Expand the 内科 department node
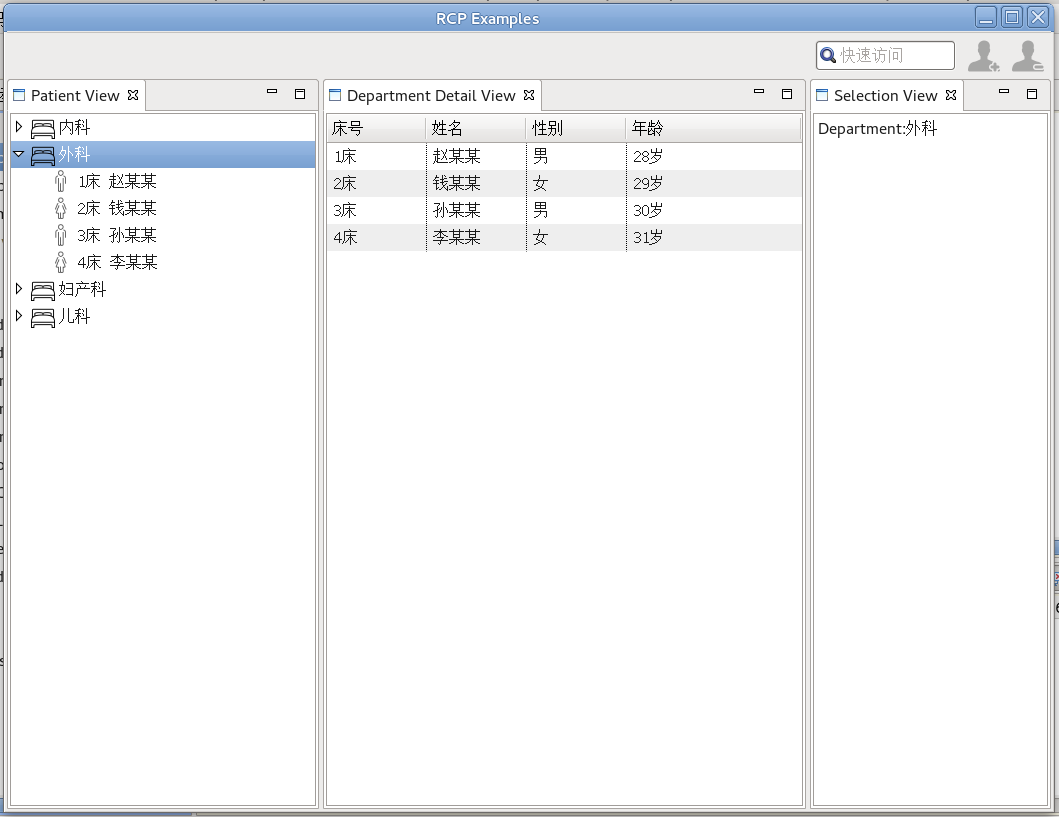Image resolution: width=1059 pixels, height=817 pixels. pyautogui.click(x=19, y=126)
